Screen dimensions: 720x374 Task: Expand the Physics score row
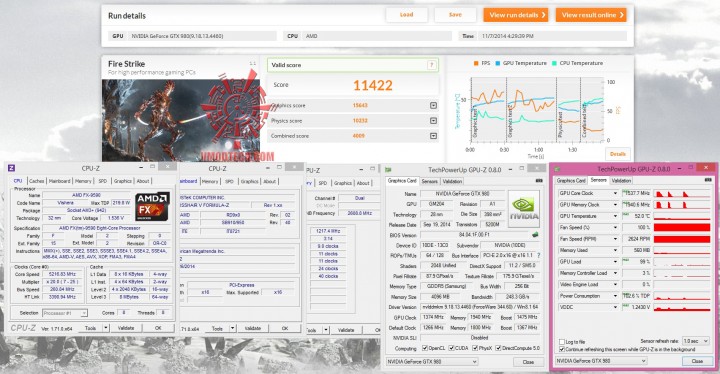pyautogui.click(x=433, y=121)
